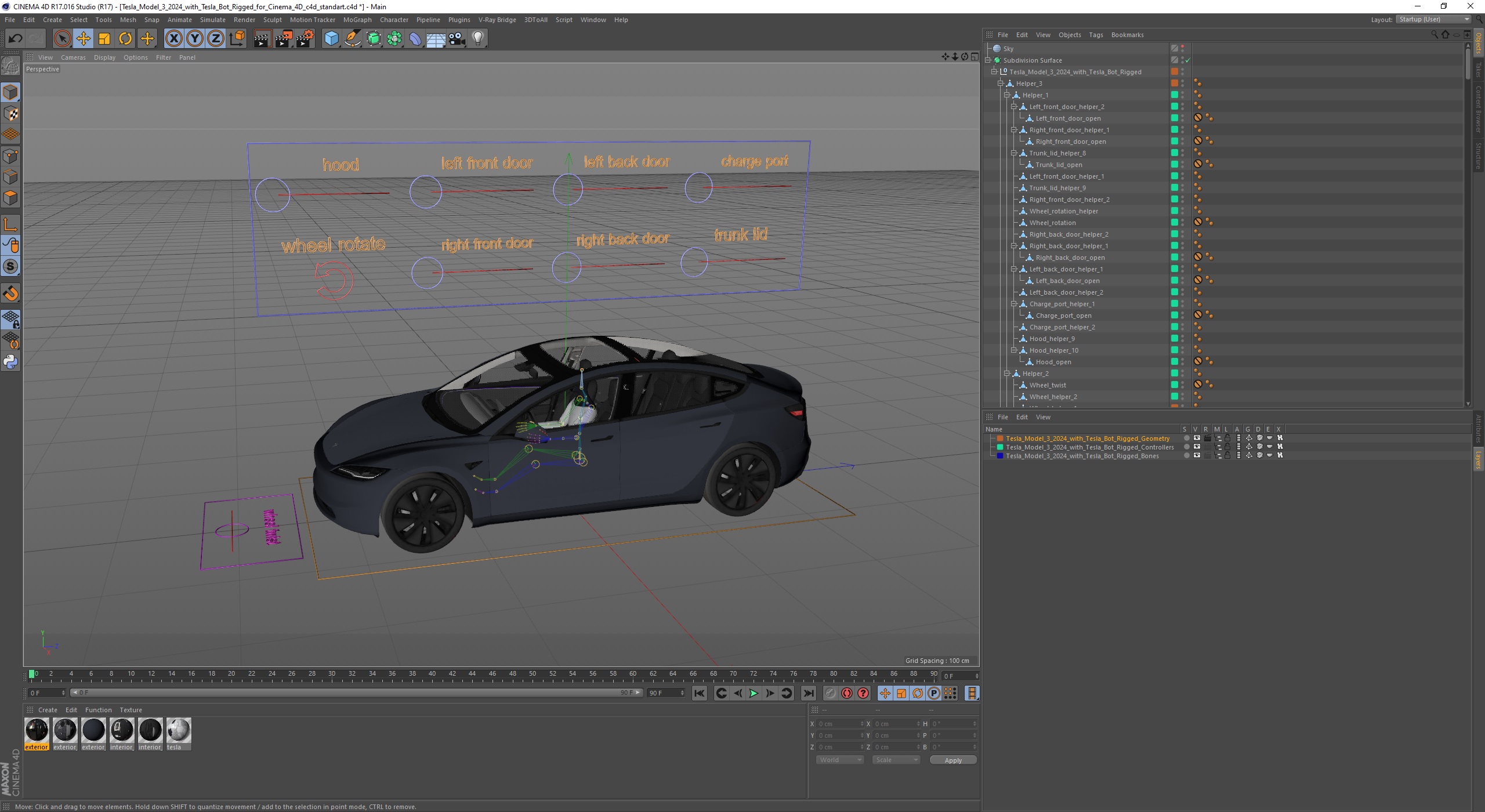The height and width of the screenshot is (812, 1485).
Task: Open the Scale mode dropdown
Action: pyautogui.click(x=896, y=760)
